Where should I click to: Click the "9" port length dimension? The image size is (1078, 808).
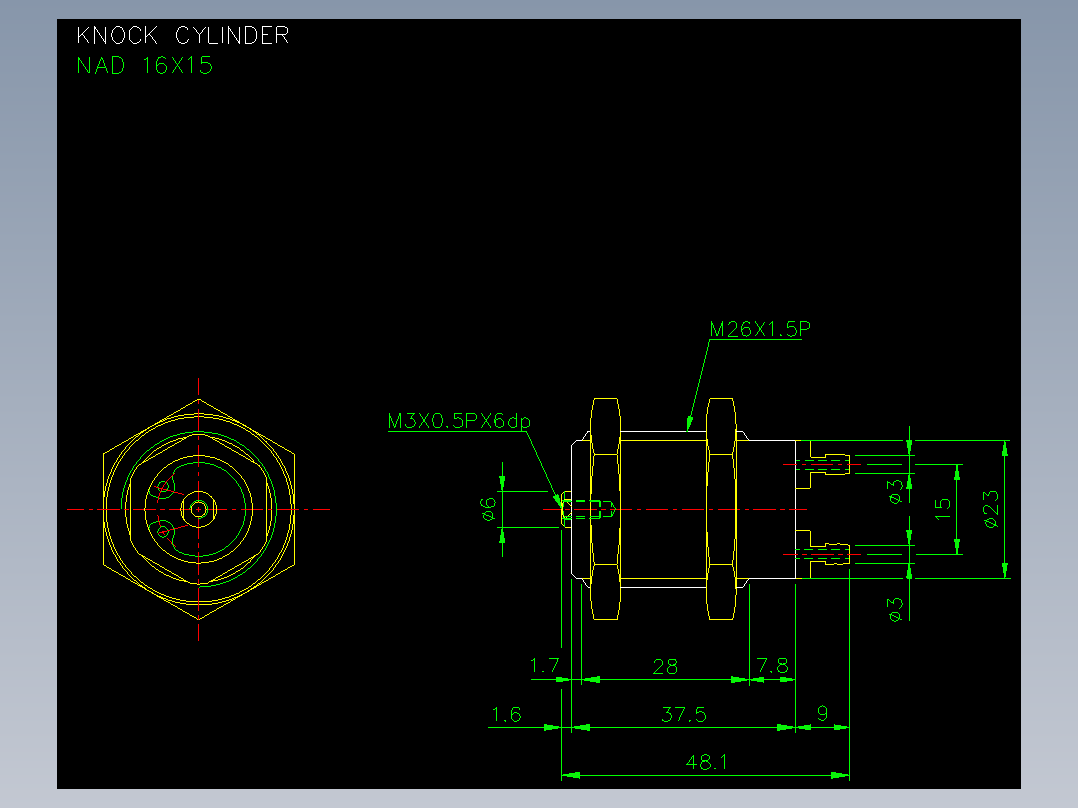[822, 714]
